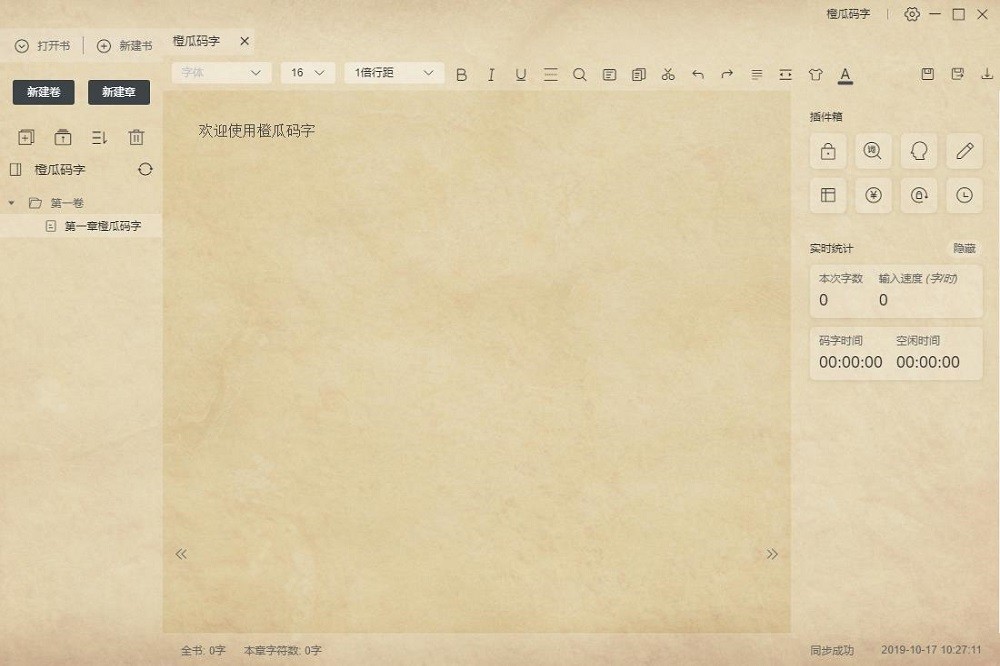Open the ¥ income calculator plugin
The width and height of the screenshot is (1000, 666).
872,196
